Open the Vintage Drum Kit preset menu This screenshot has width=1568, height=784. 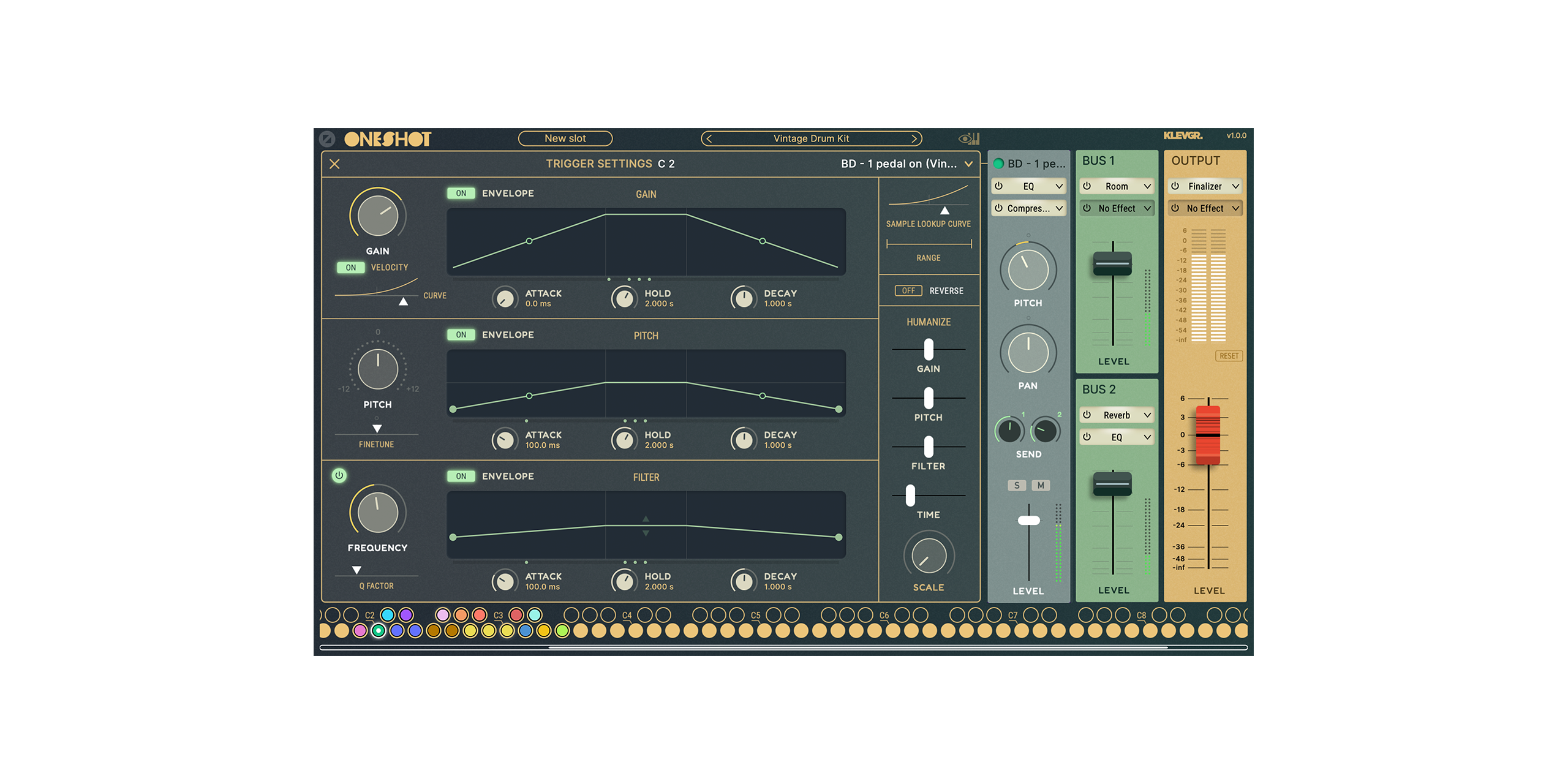tap(810, 139)
